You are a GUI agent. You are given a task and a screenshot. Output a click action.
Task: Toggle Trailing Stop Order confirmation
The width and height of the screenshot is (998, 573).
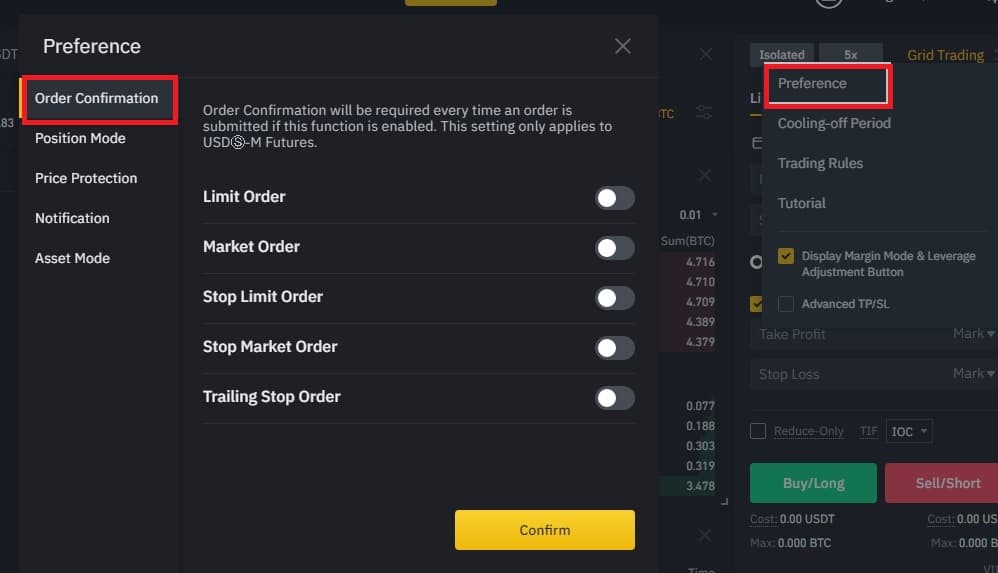(x=614, y=398)
